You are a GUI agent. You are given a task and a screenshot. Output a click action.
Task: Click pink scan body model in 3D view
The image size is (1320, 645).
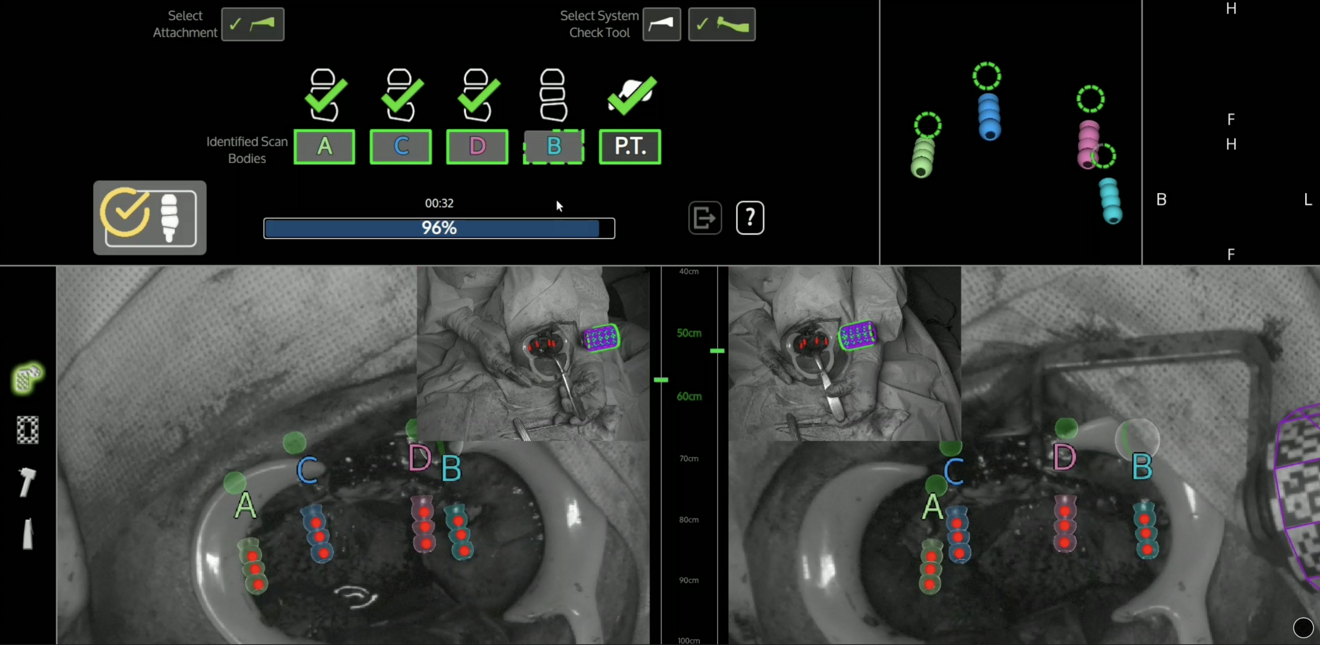1088,144
